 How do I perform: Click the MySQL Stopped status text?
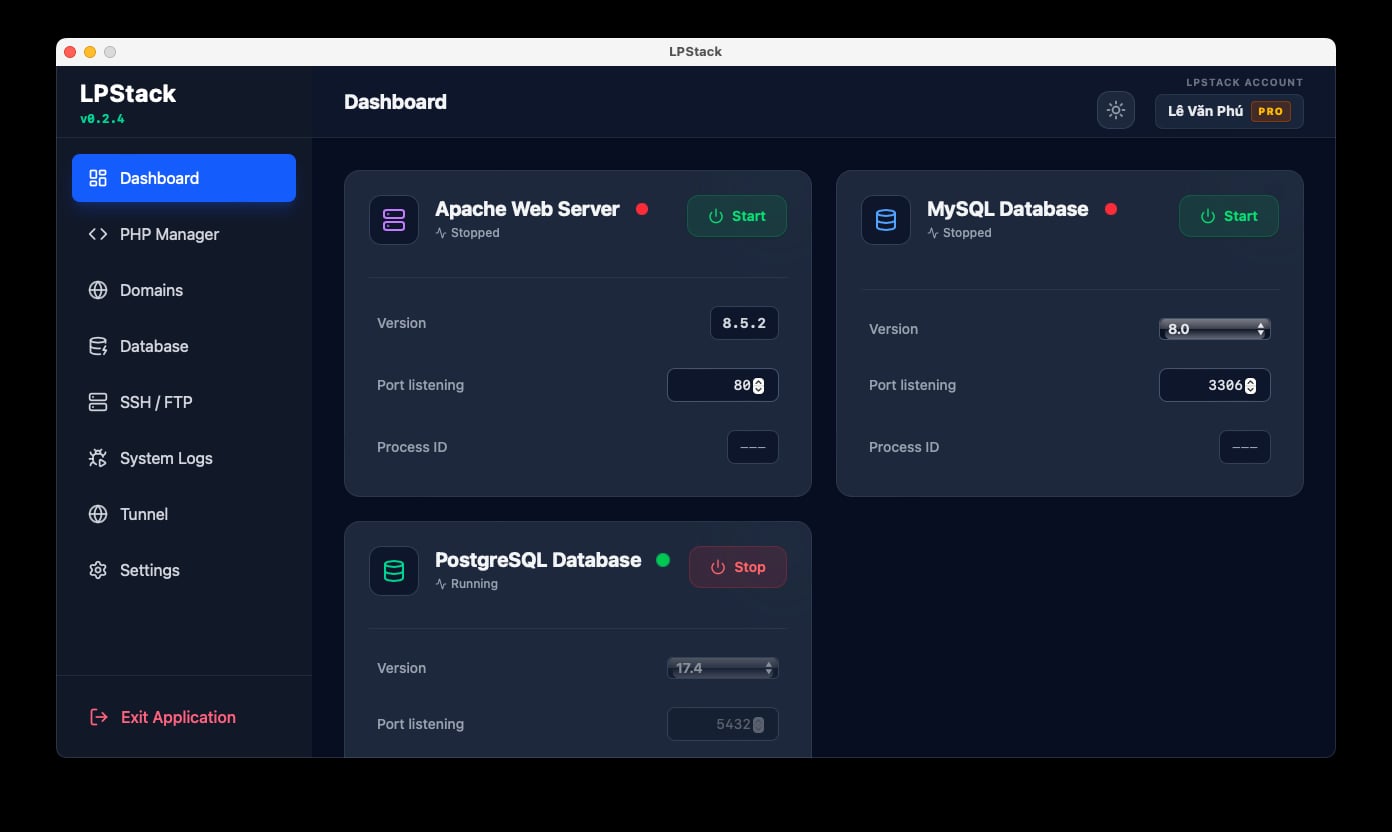[x=967, y=233]
